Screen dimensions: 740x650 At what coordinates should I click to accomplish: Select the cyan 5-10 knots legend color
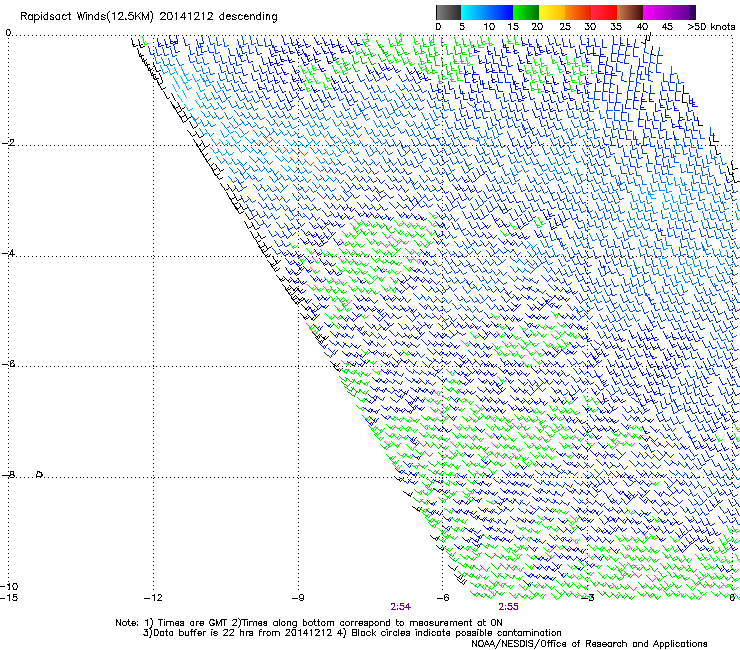tap(473, 12)
